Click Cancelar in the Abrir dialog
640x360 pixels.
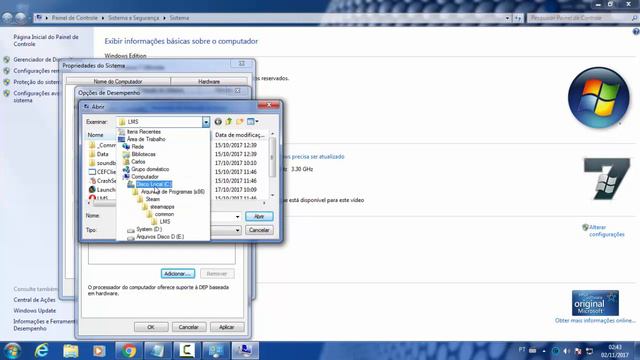259,230
